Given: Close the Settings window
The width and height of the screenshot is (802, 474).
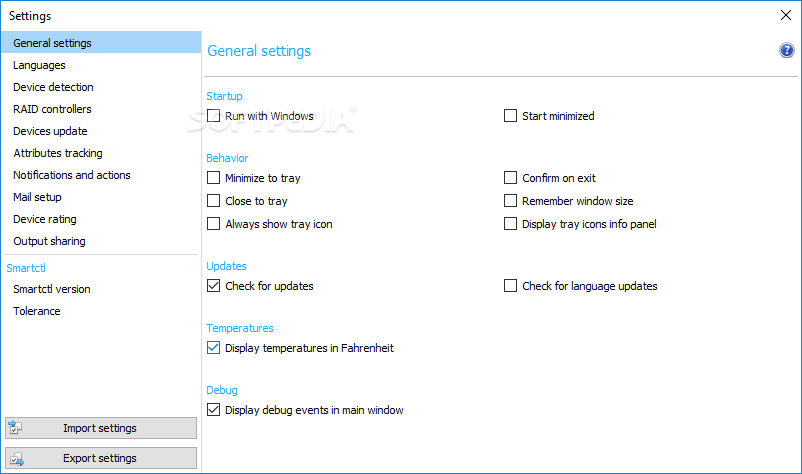Looking at the screenshot, I should (785, 15).
